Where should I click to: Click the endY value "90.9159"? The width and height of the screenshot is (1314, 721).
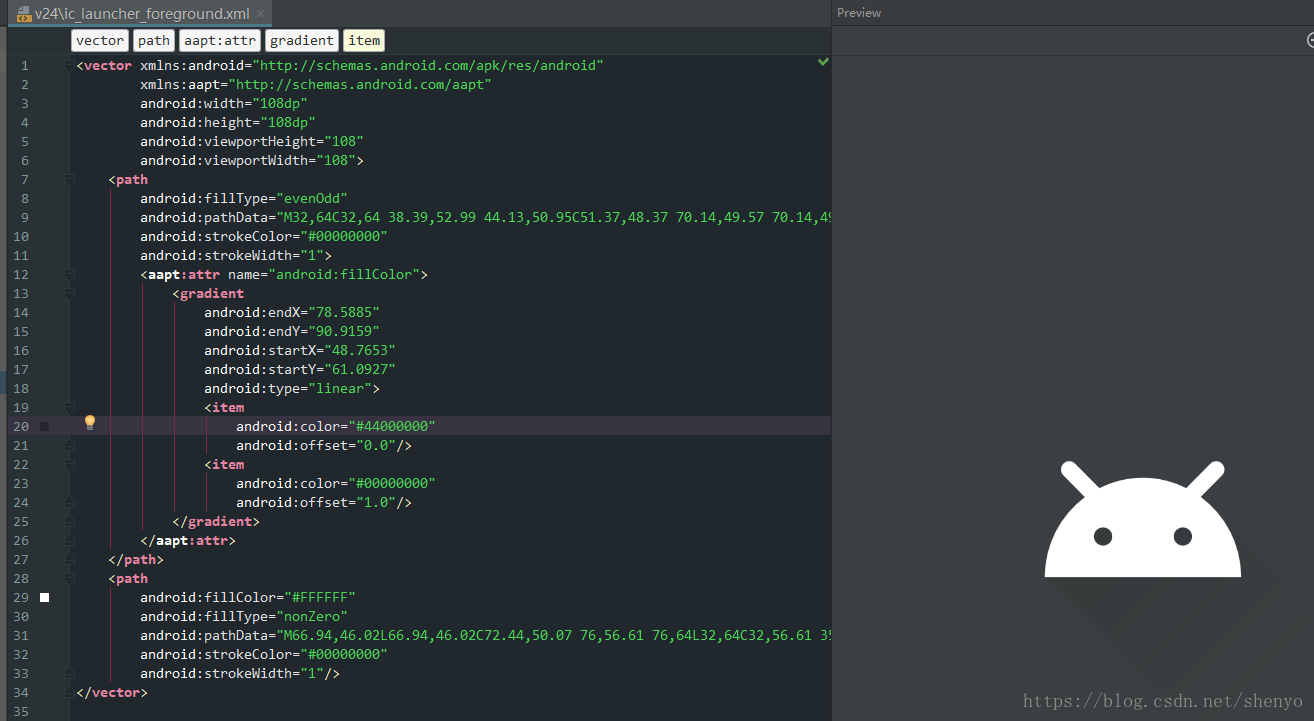point(344,331)
